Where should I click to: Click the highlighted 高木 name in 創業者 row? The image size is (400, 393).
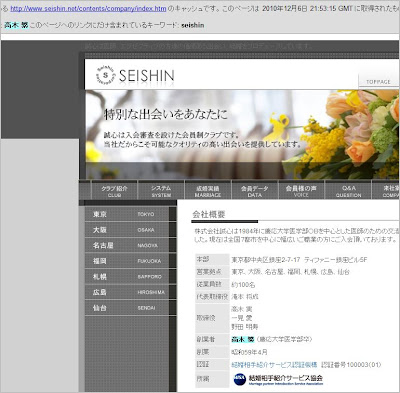[x=243, y=339]
